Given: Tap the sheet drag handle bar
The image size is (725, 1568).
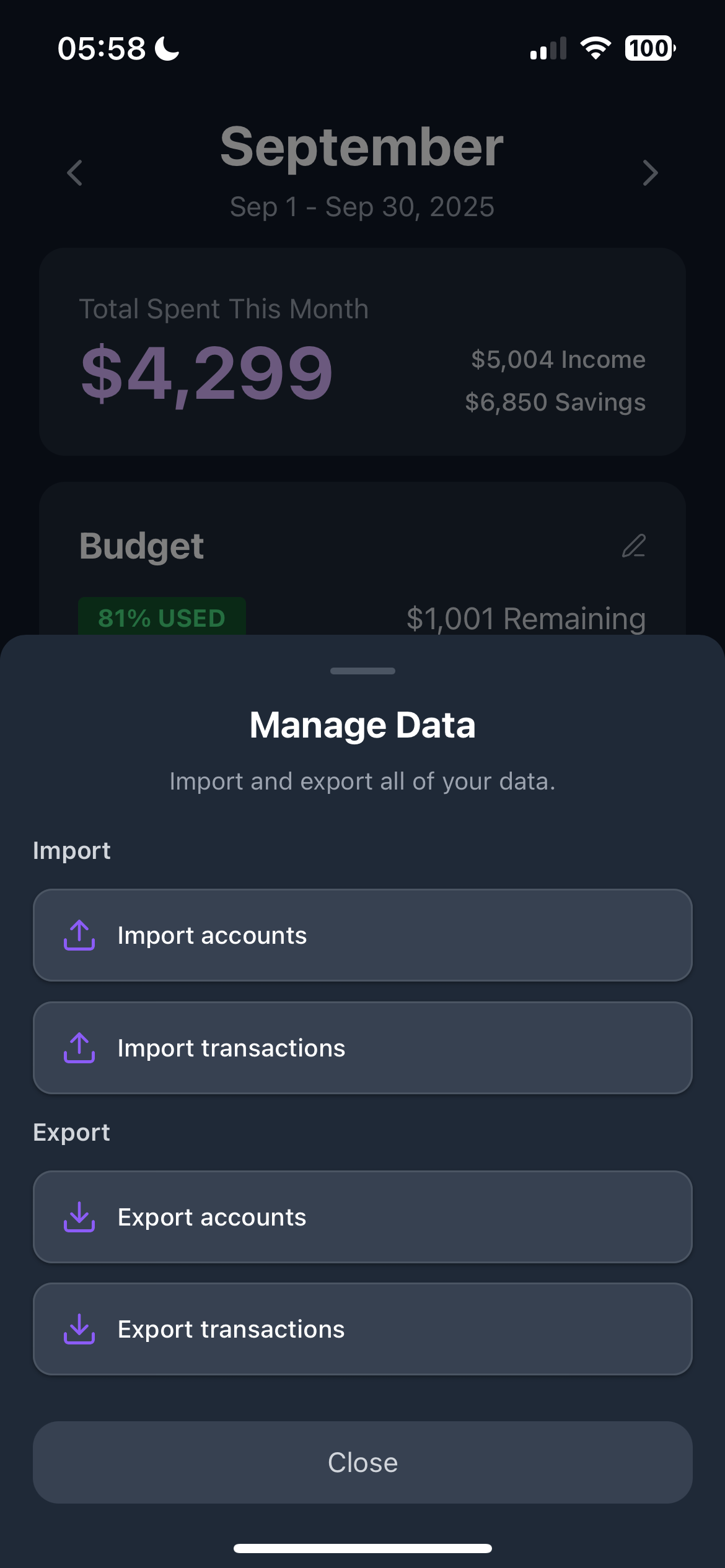Looking at the screenshot, I should coord(362,671).
